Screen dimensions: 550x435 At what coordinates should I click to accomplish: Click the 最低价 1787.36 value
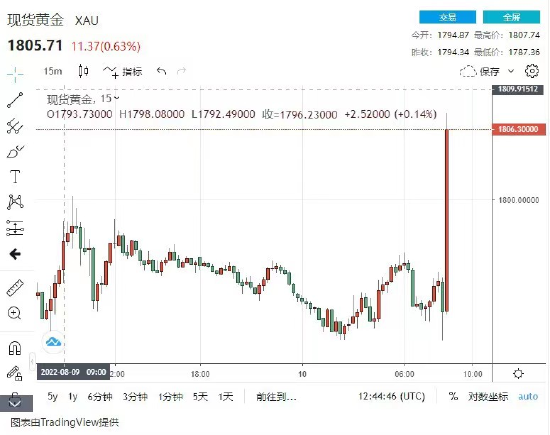tap(524, 52)
